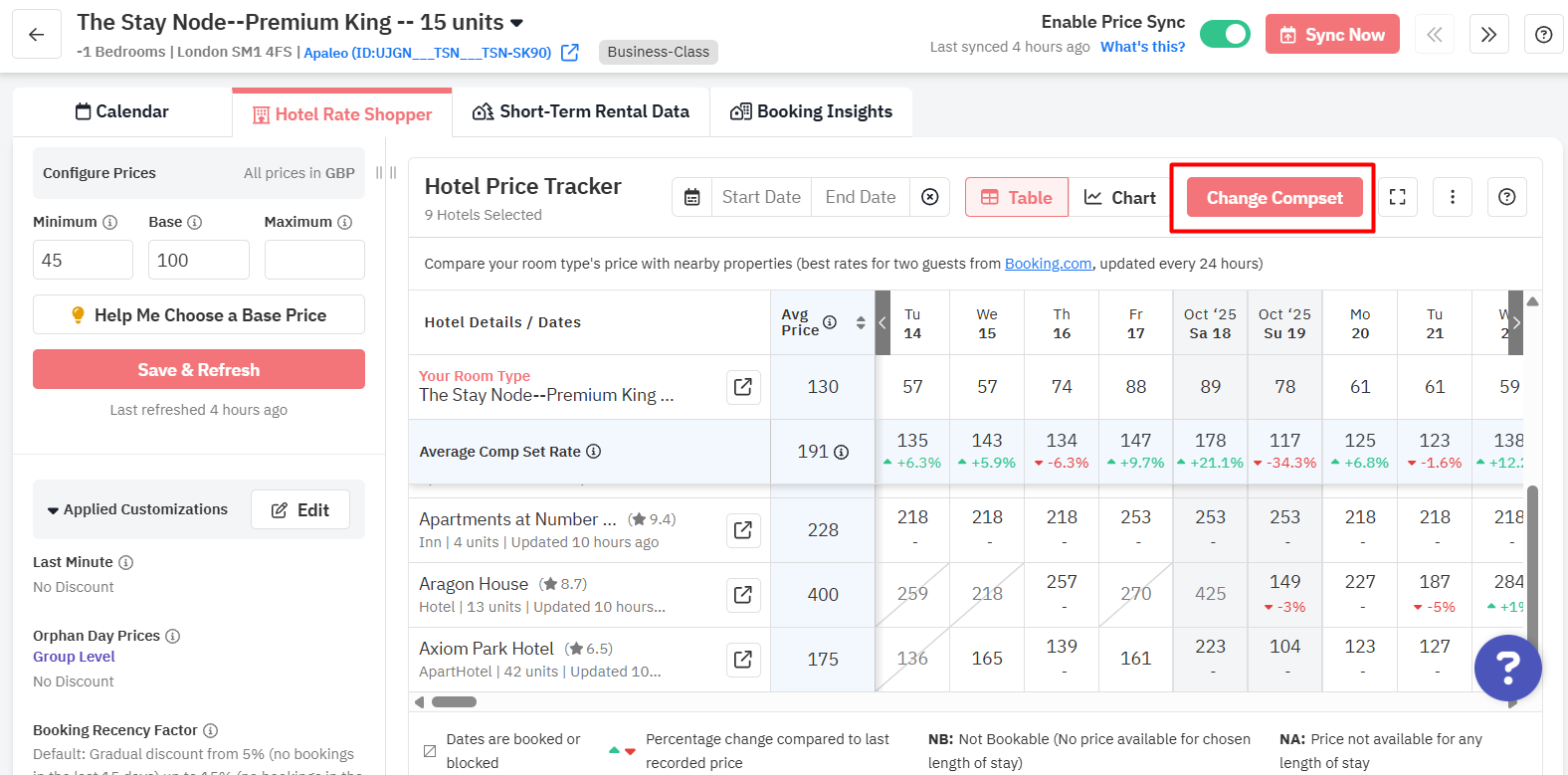The image size is (1568, 775).
Task: Open Aragon House external link
Action: [x=743, y=595]
